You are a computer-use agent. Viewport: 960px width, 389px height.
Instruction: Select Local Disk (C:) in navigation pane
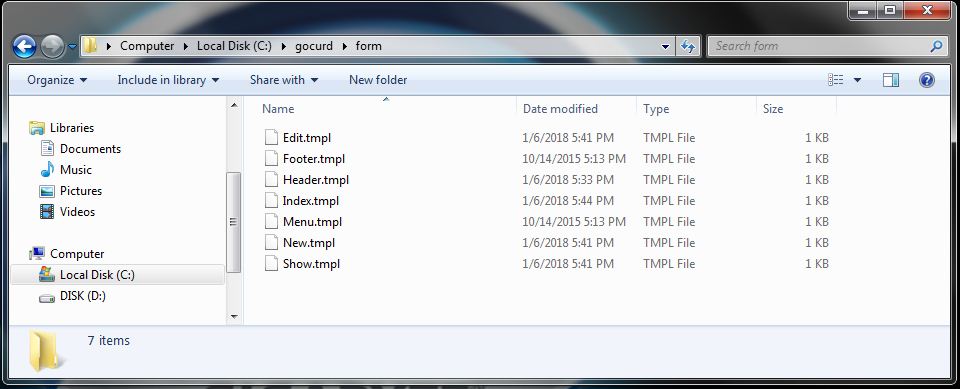click(x=97, y=274)
